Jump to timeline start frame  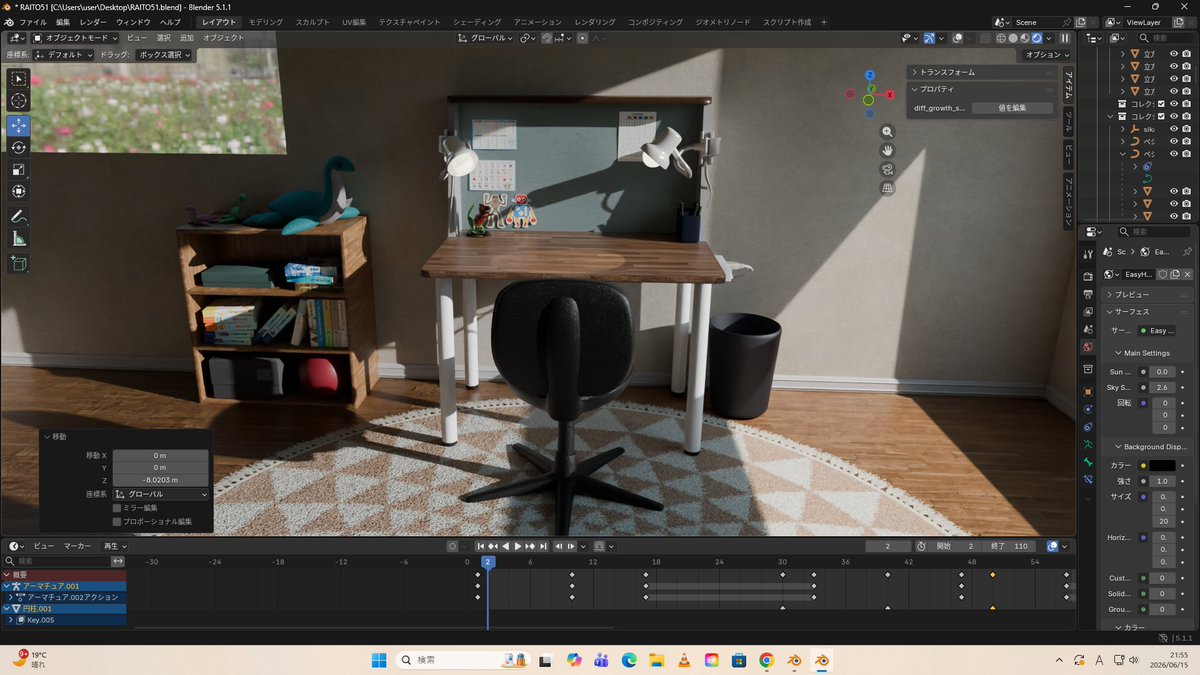(x=480, y=546)
